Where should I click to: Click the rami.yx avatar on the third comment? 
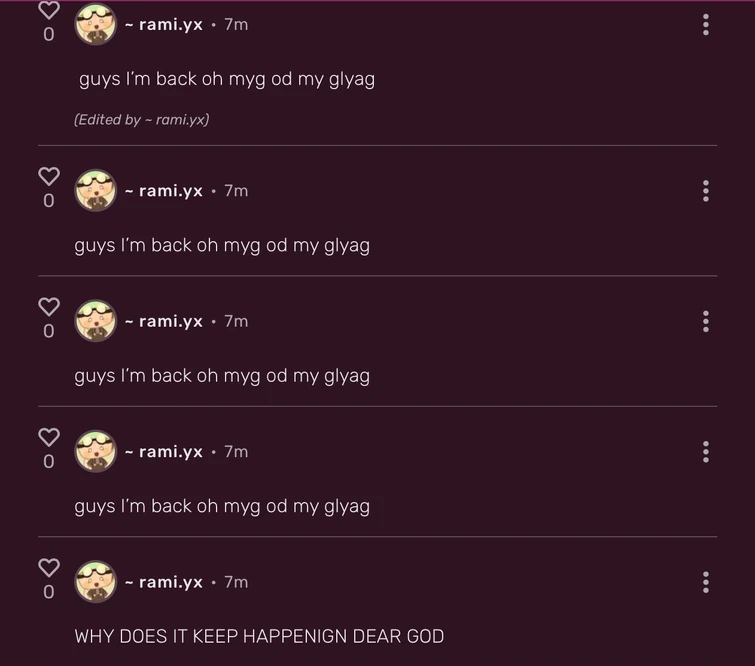(x=95, y=321)
